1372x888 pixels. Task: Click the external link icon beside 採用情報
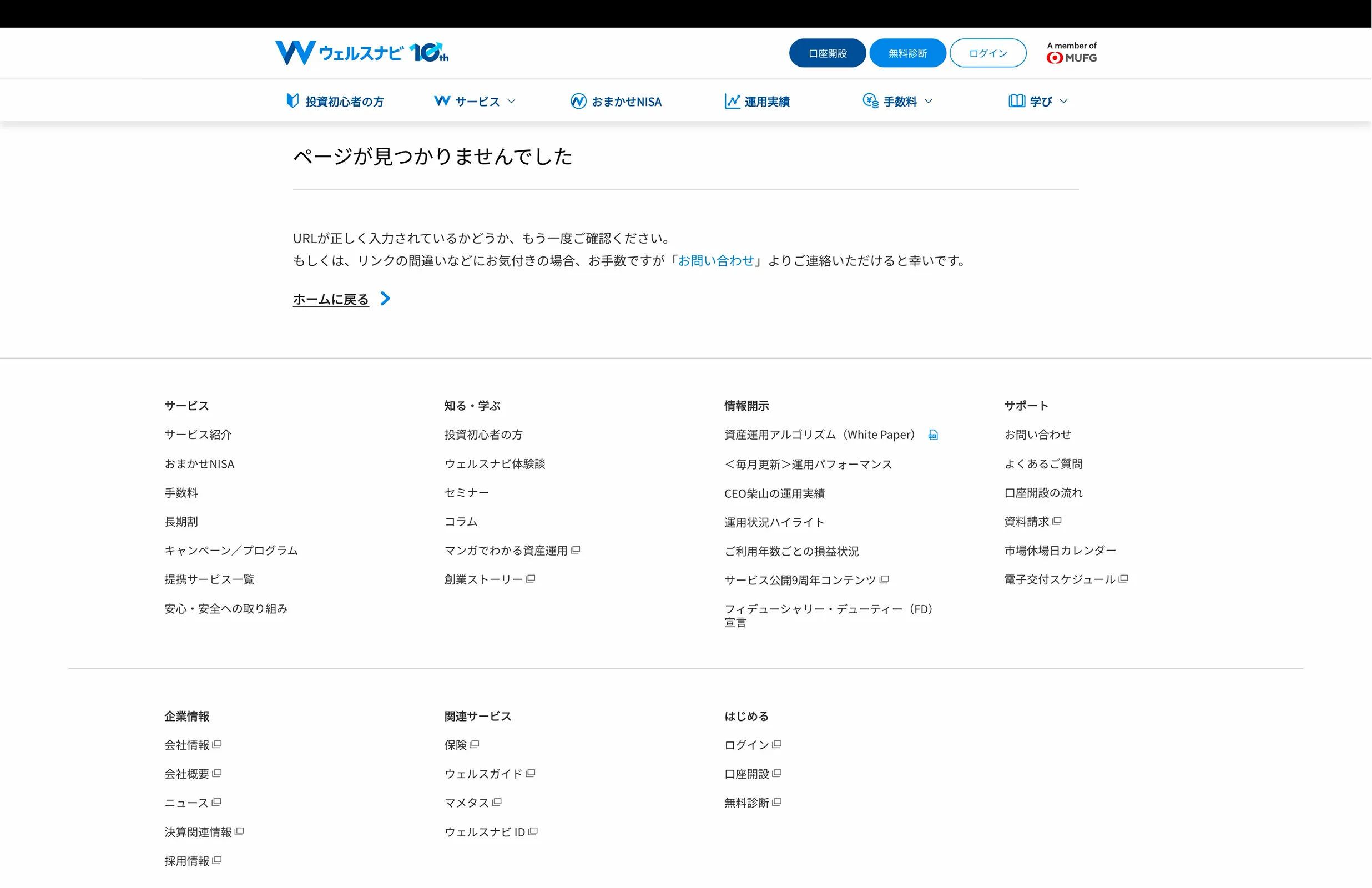pos(217,860)
